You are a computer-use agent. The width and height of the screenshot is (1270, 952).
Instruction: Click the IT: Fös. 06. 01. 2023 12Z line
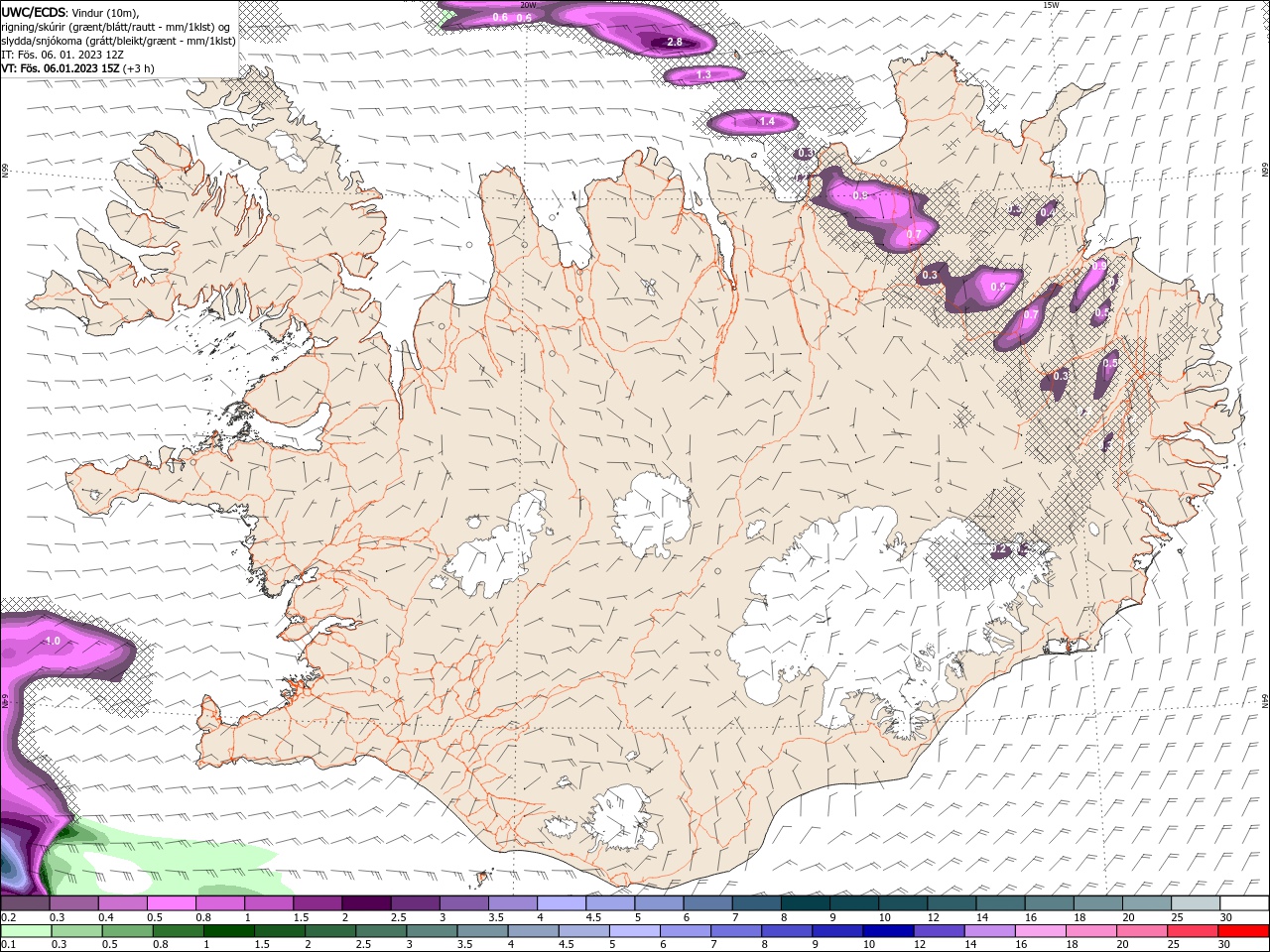click(63, 55)
